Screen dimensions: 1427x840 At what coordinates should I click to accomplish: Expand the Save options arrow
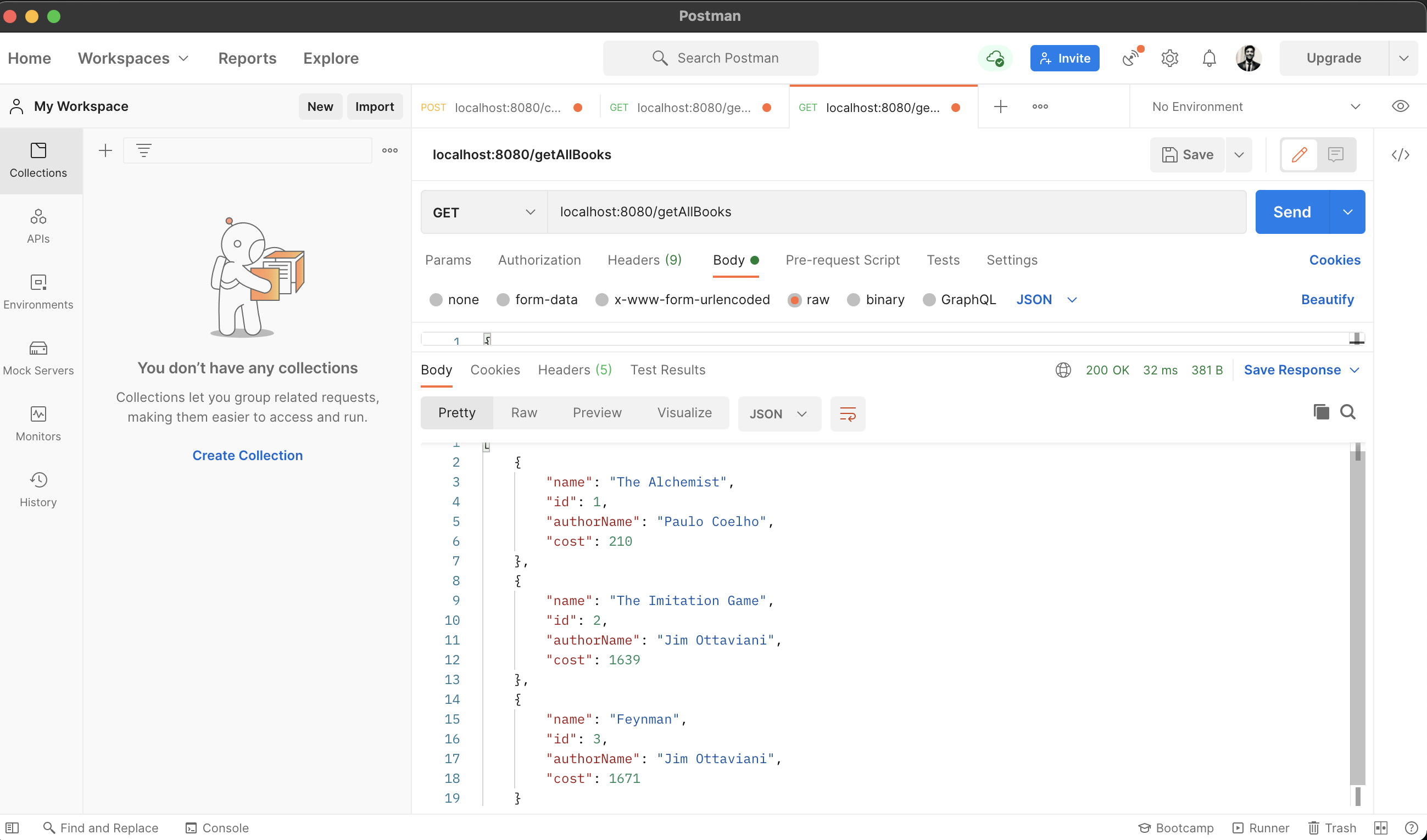pyautogui.click(x=1239, y=154)
